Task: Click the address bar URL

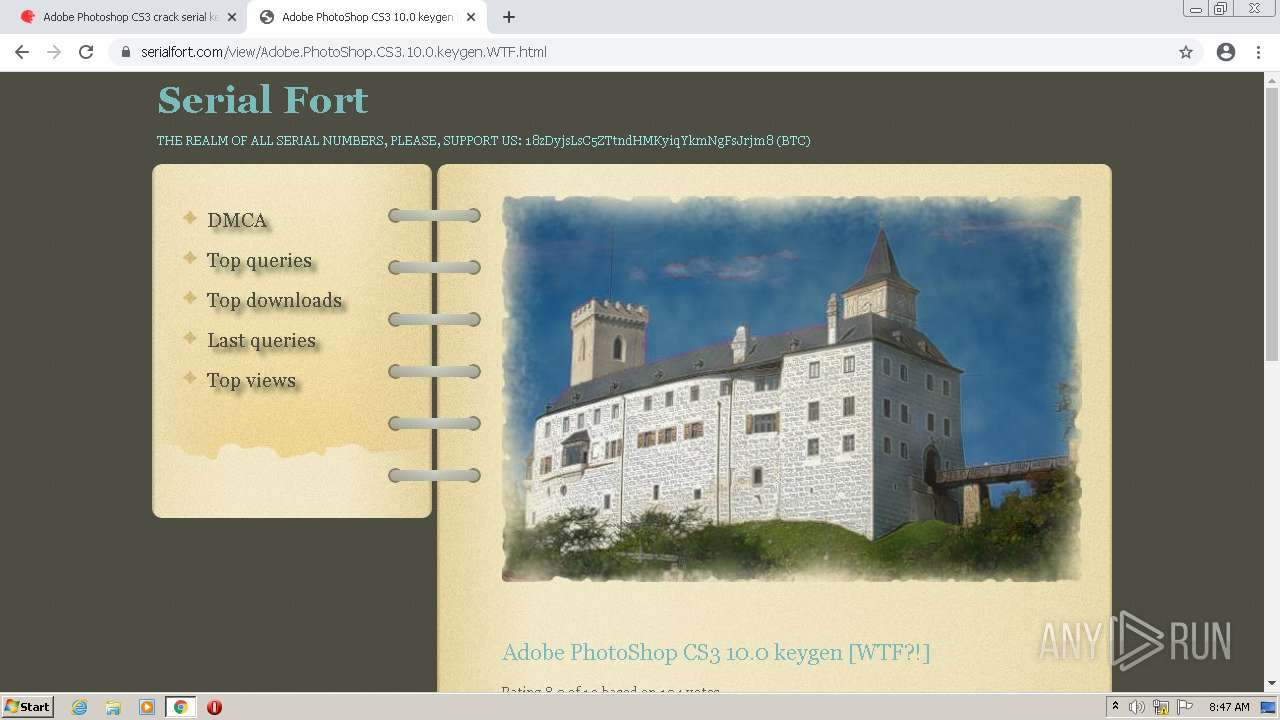Action: (x=344, y=52)
